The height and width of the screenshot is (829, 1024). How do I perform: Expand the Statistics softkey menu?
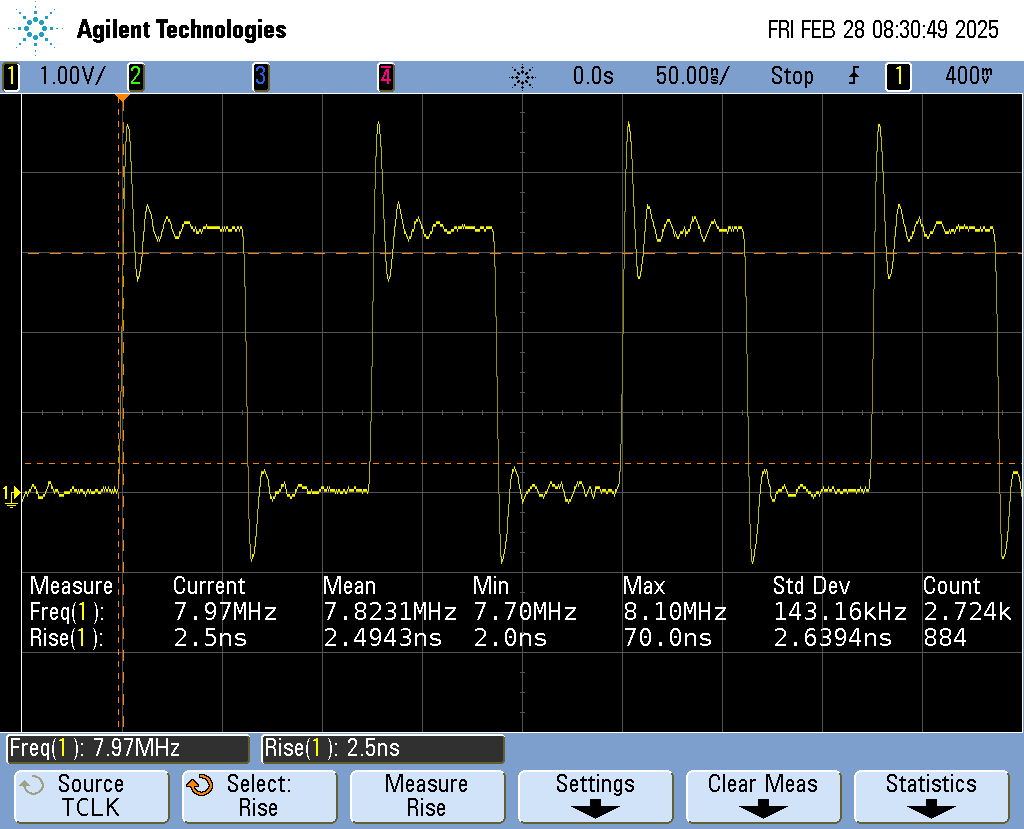[x=931, y=795]
